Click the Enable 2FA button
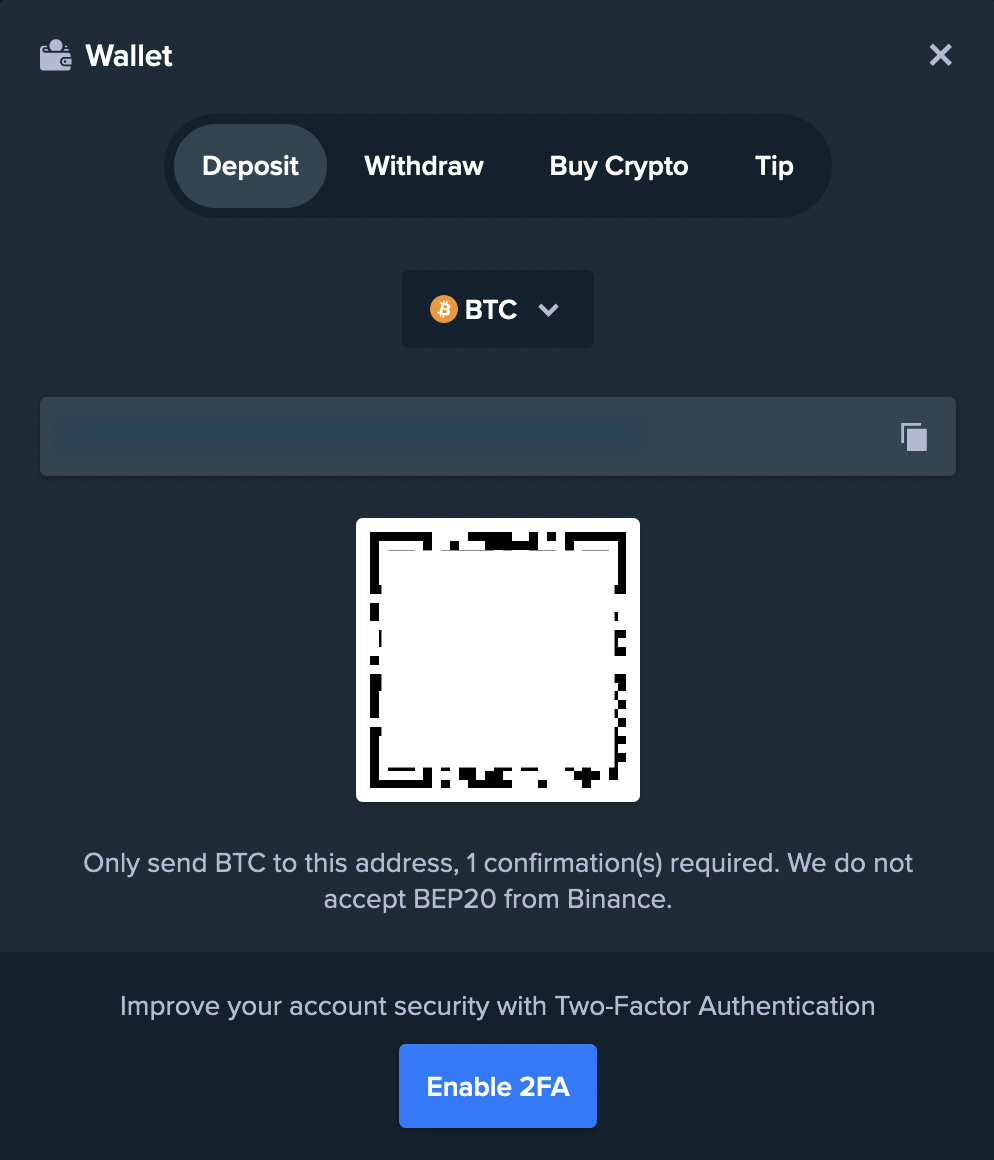Image resolution: width=994 pixels, height=1160 pixels. tap(498, 1086)
